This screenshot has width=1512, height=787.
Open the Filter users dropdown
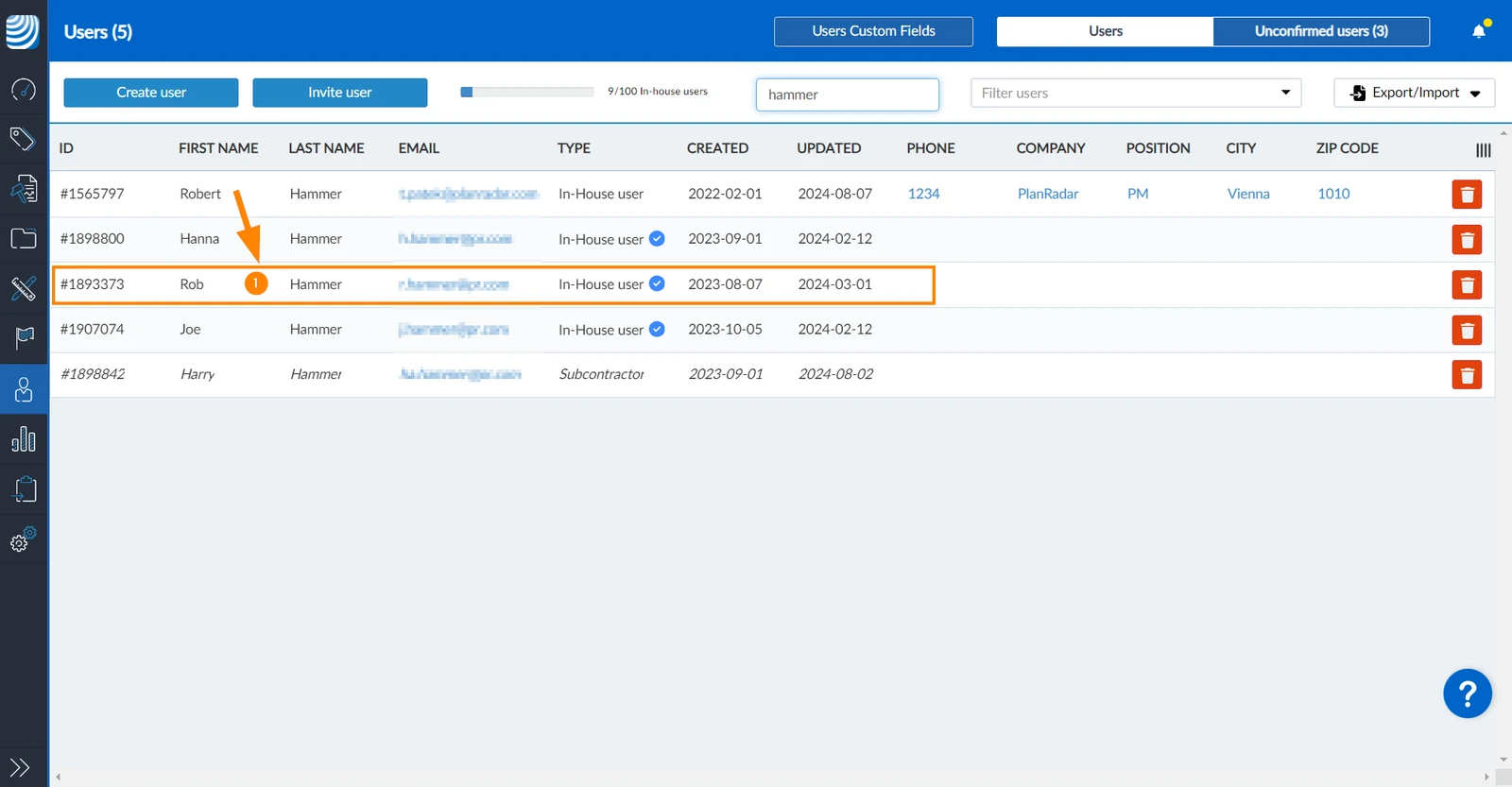click(1136, 93)
